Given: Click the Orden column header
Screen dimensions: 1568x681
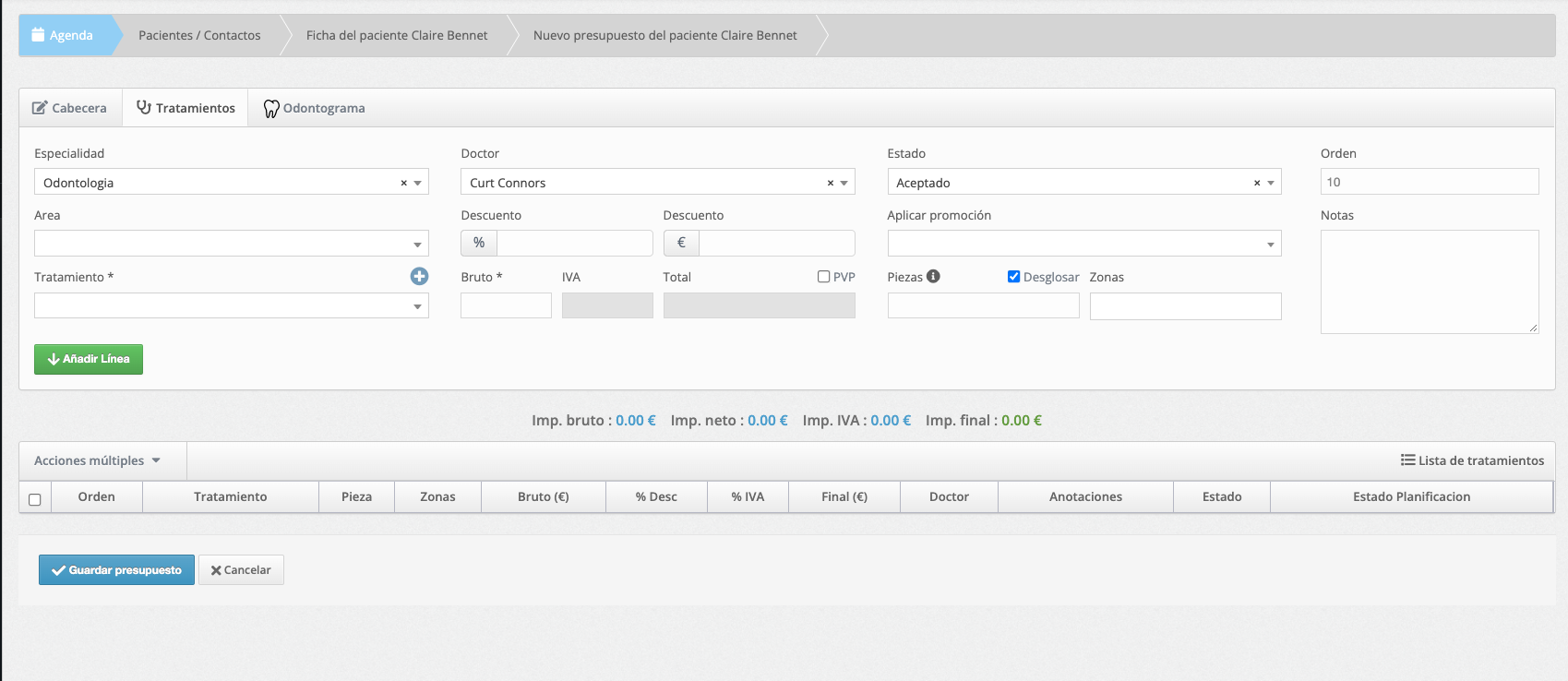Looking at the screenshot, I should coord(97,496).
